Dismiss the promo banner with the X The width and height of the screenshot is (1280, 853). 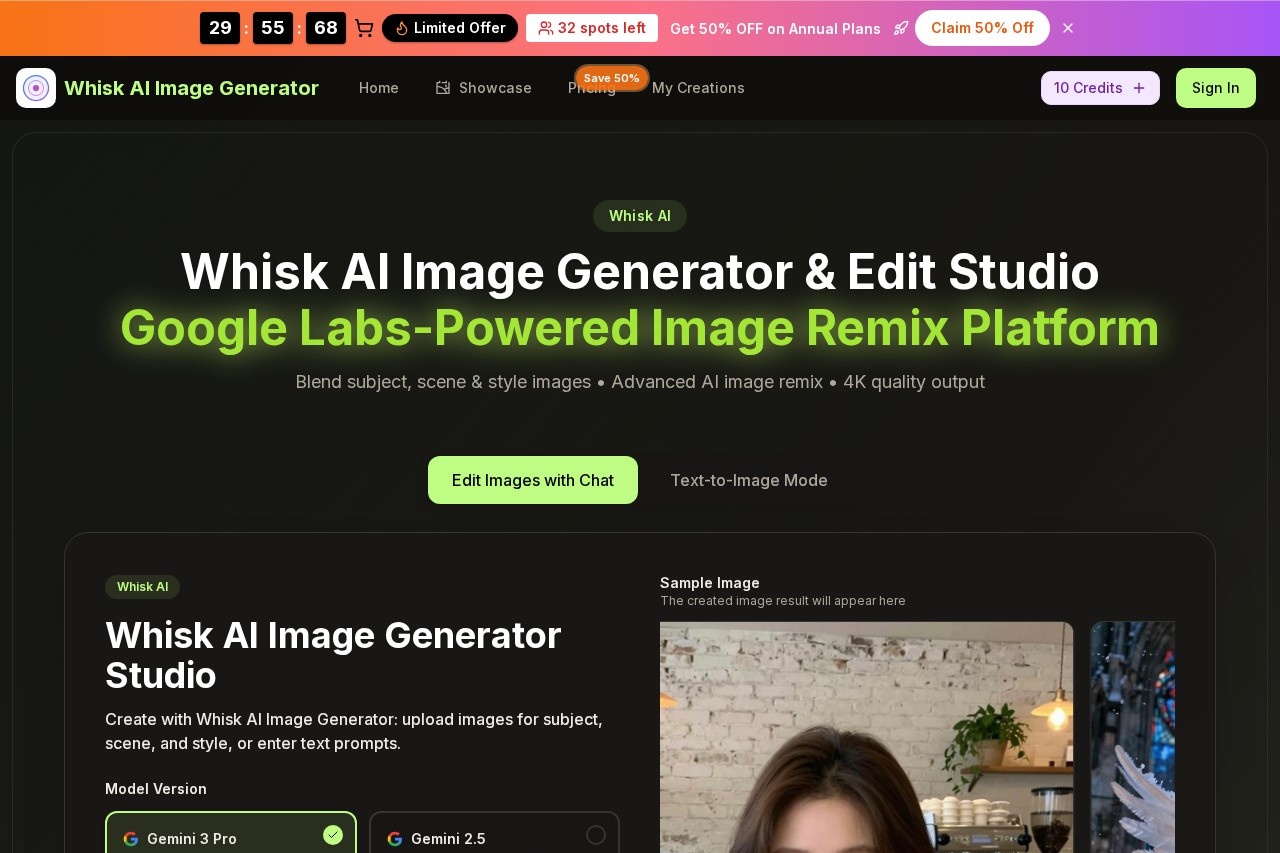tap(1068, 28)
